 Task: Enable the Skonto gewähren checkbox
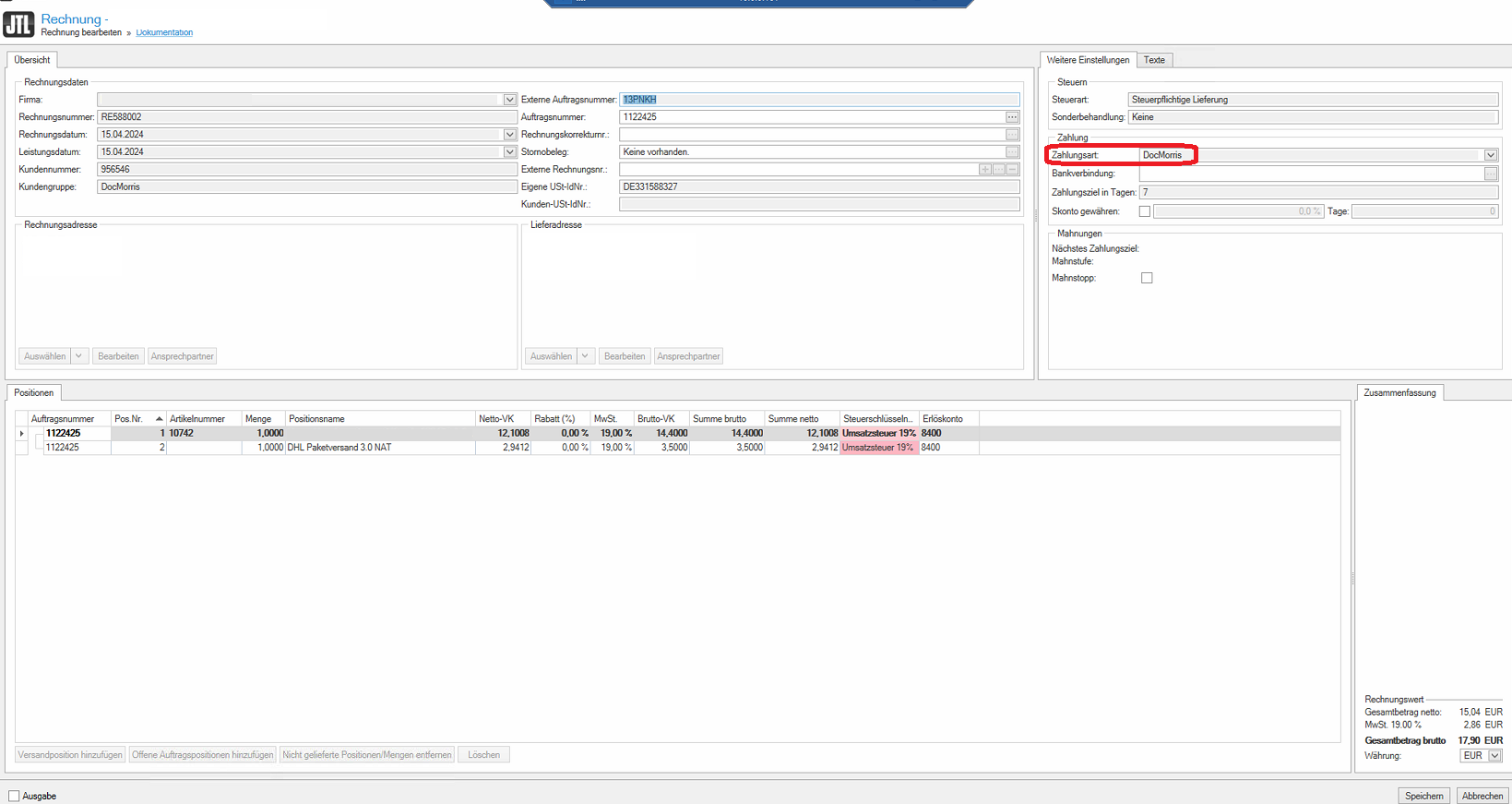pyautogui.click(x=1145, y=211)
